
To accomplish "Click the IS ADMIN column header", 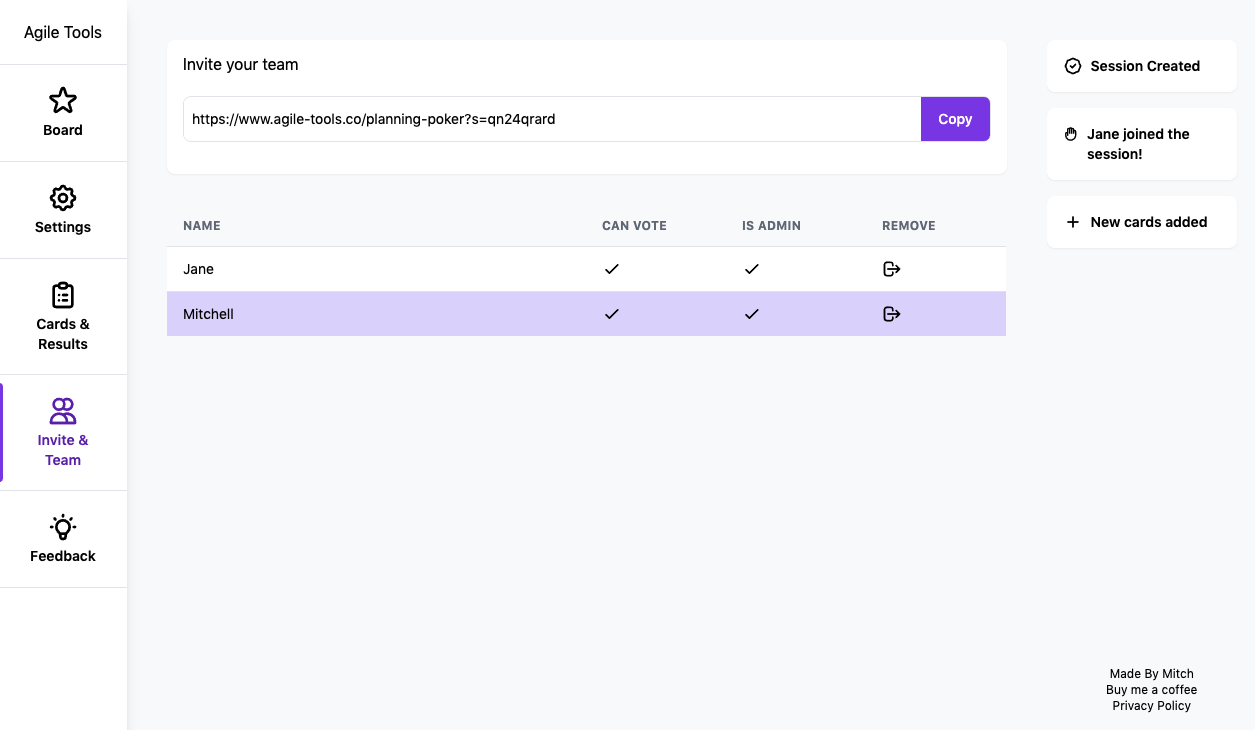I will point(771,226).
